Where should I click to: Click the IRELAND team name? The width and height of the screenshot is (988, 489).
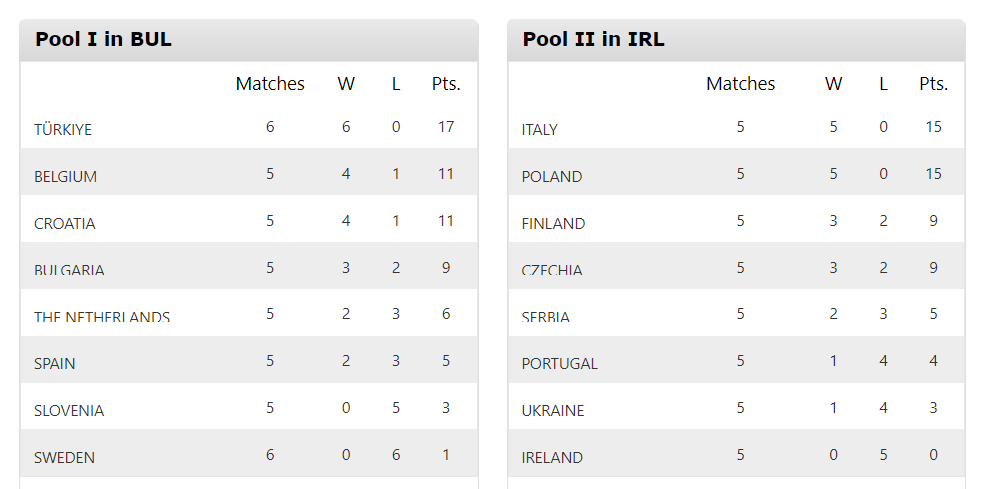(x=552, y=457)
